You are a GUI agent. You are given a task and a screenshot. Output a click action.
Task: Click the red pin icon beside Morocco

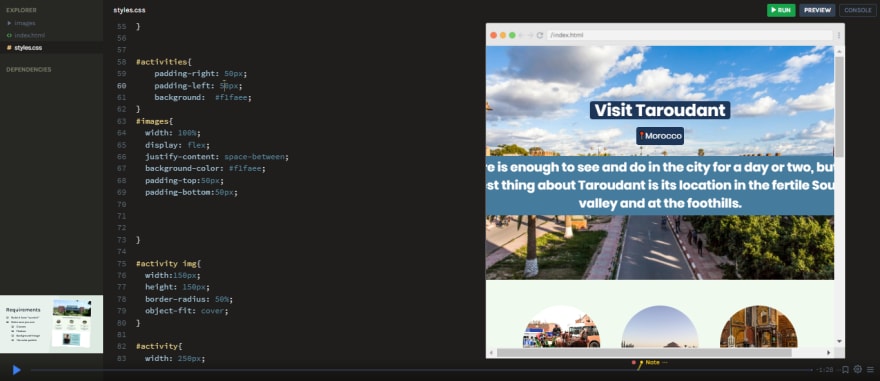pyautogui.click(x=641, y=135)
